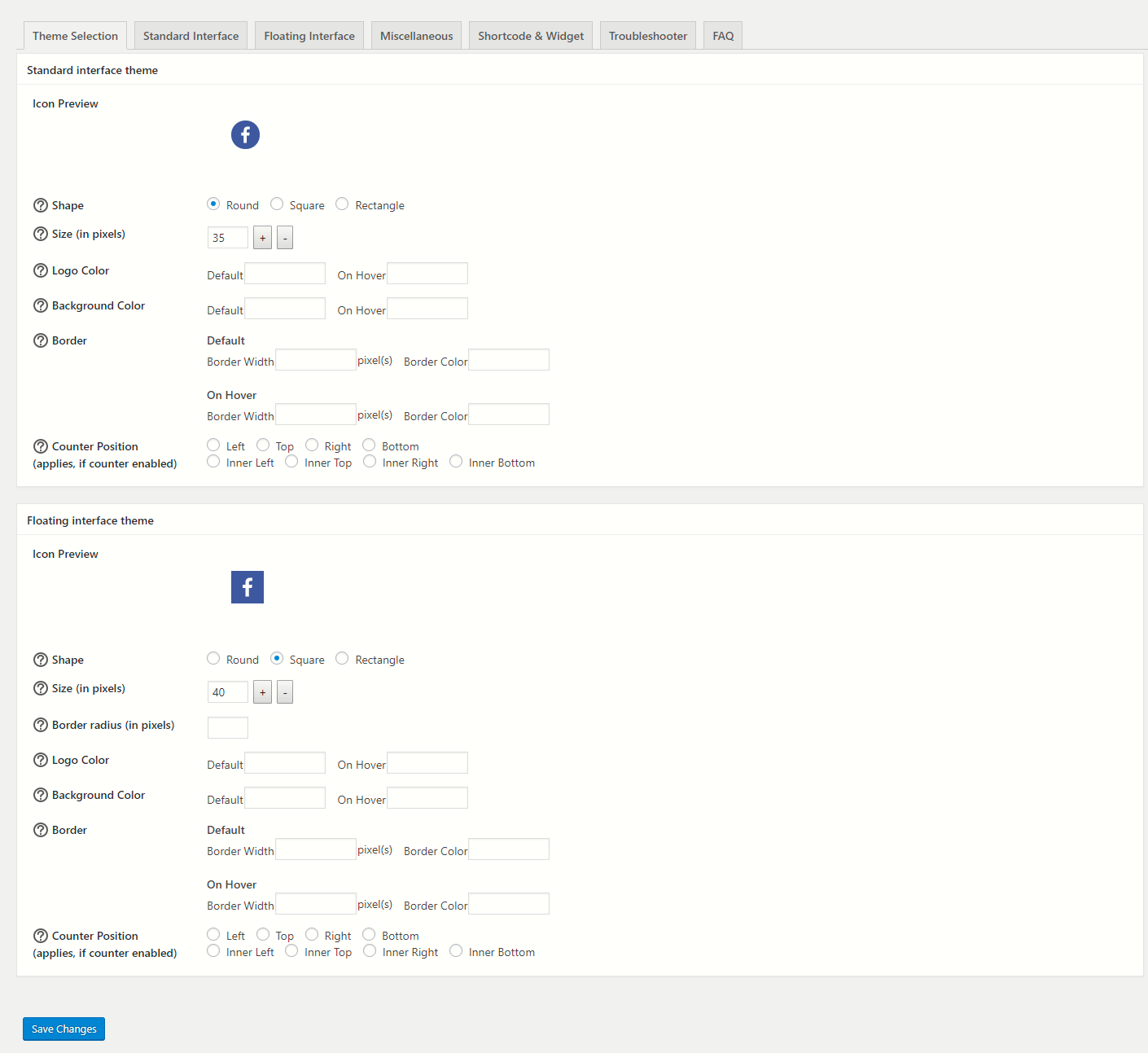Click the floating Border radius input field

point(228,727)
